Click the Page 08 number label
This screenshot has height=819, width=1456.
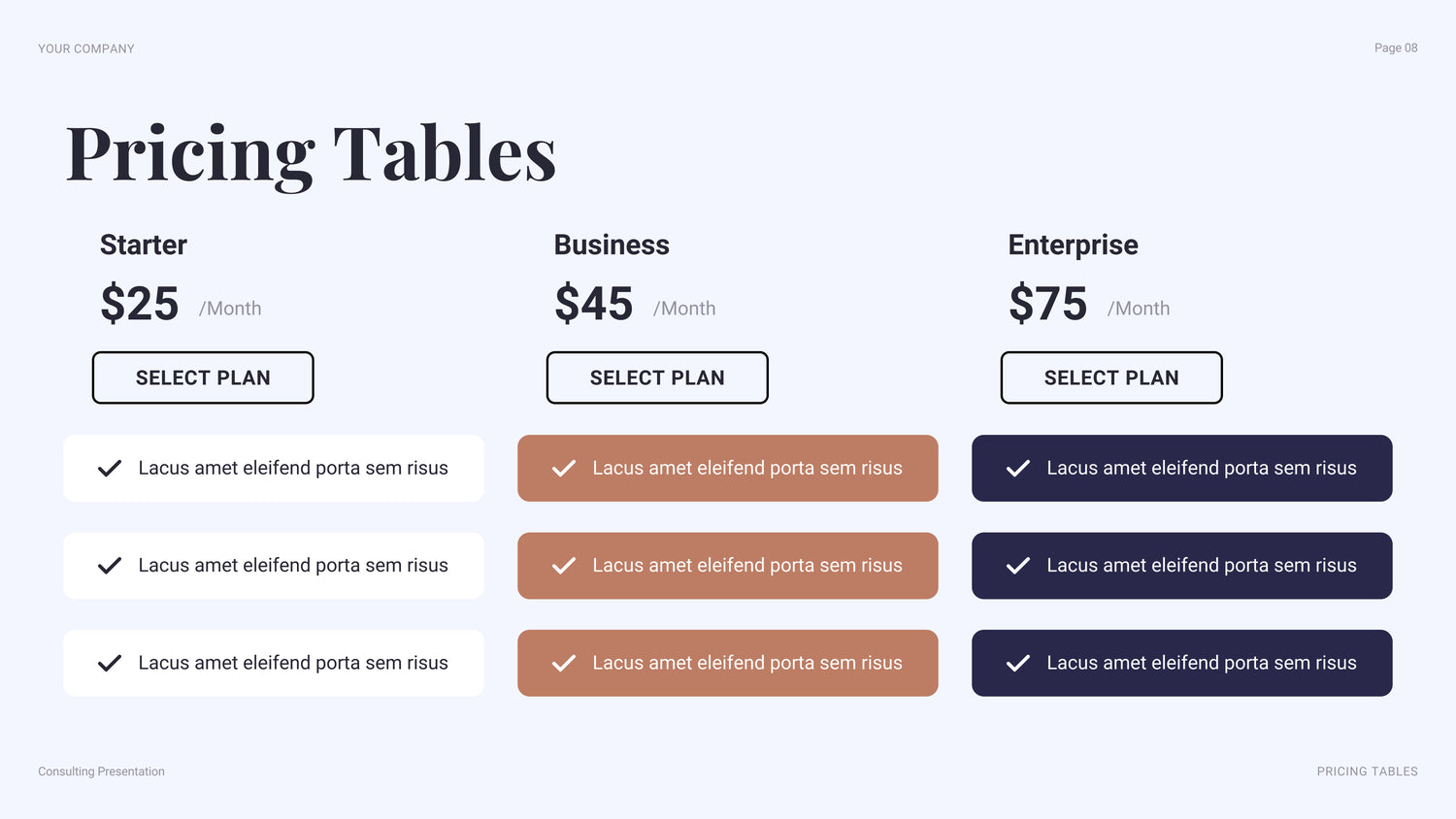tap(1396, 48)
